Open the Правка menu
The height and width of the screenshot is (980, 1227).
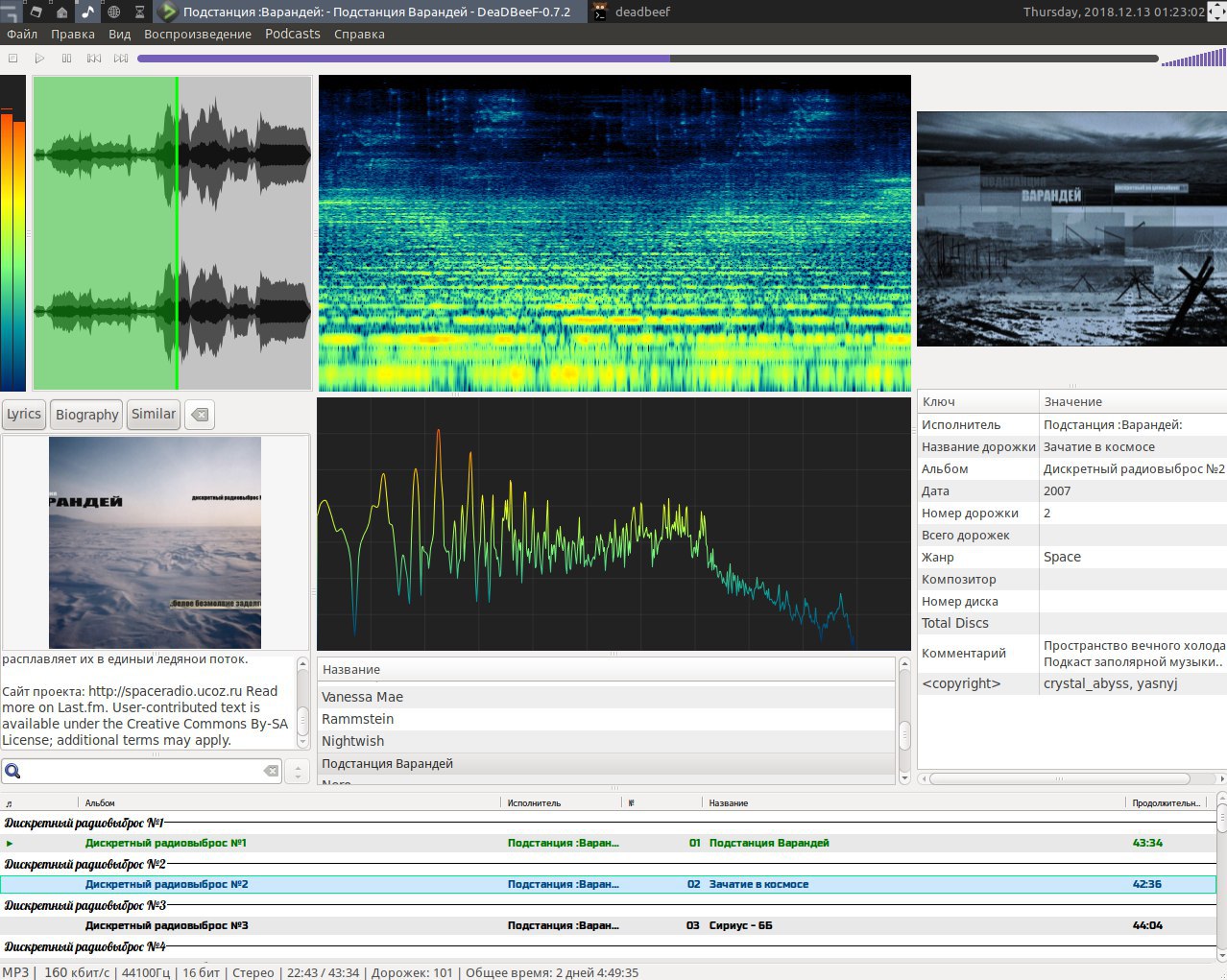(x=73, y=34)
